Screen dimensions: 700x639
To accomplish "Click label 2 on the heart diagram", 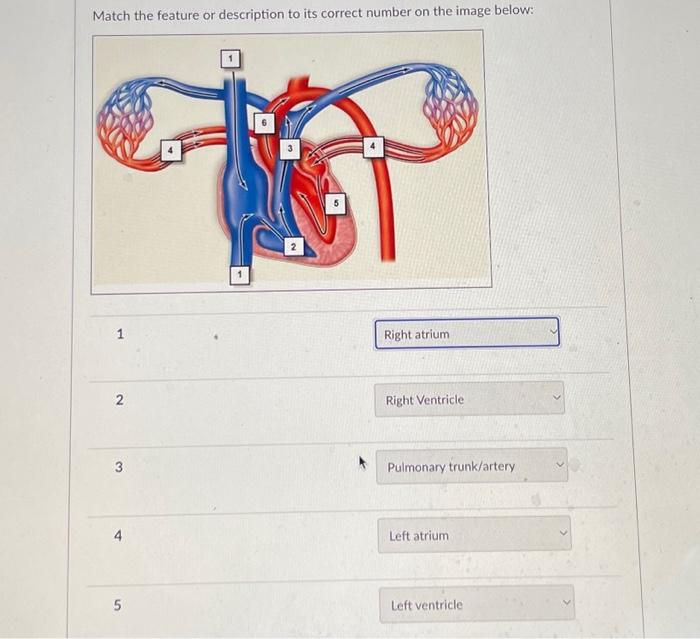I will coord(293,246).
